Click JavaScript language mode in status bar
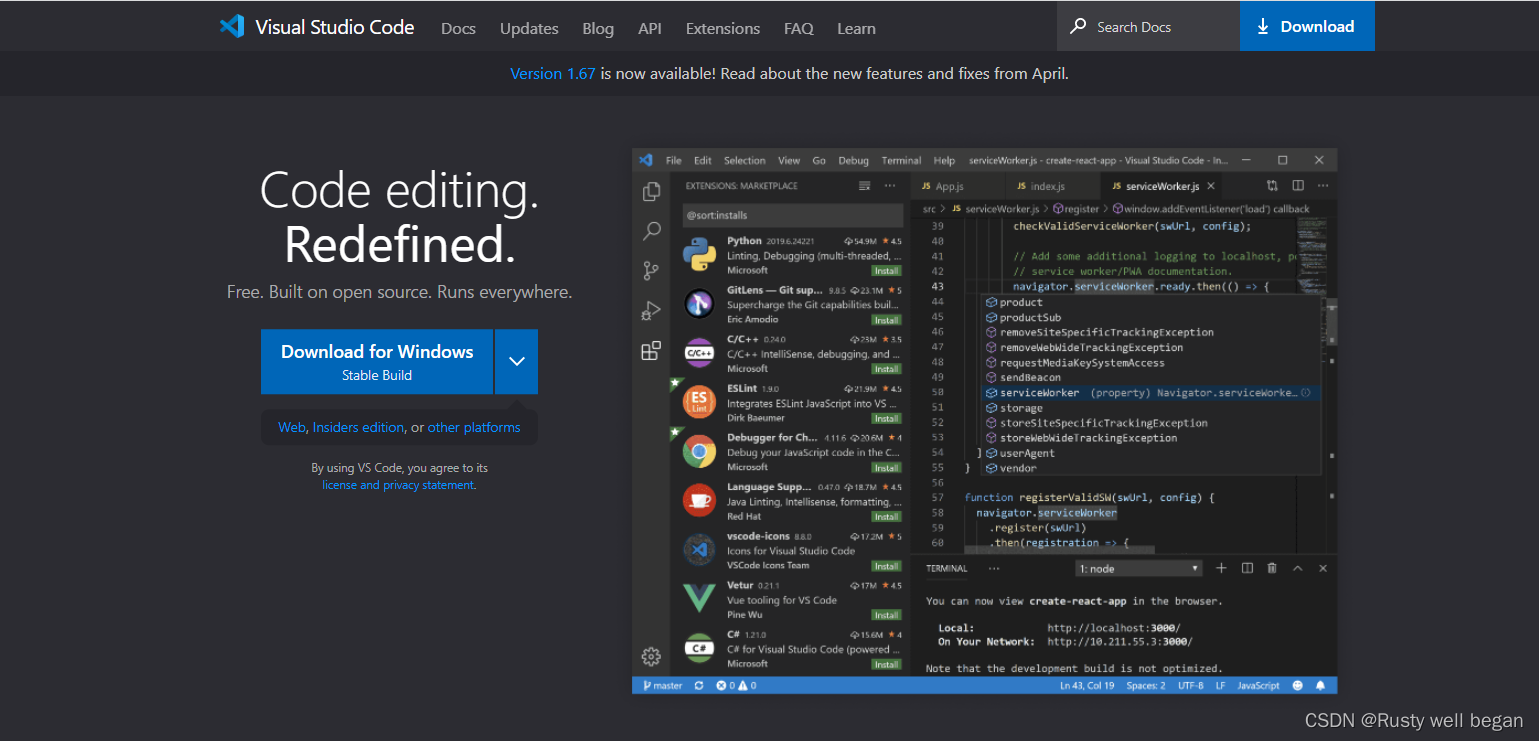This screenshot has width=1539, height=741. click(1258, 685)
